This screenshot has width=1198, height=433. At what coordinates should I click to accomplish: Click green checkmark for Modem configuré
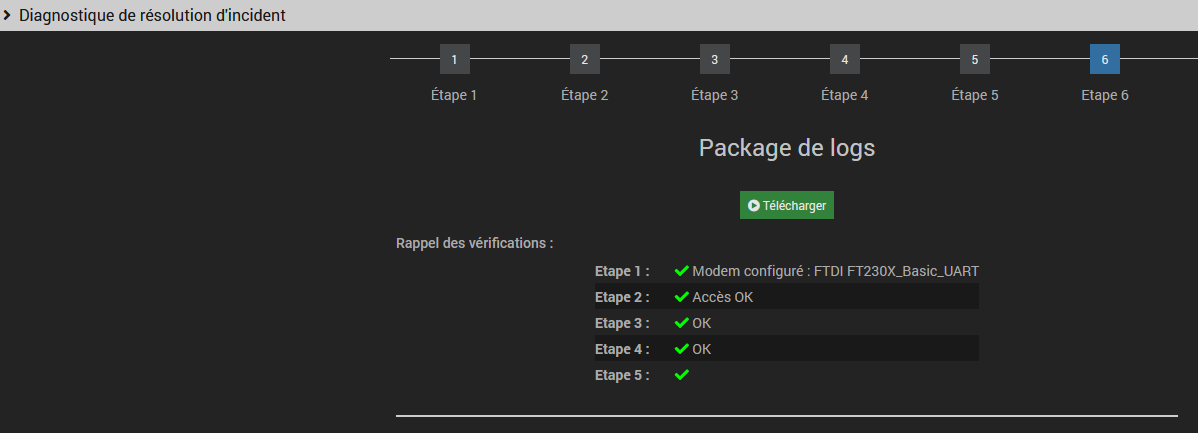tap(682, 271)
